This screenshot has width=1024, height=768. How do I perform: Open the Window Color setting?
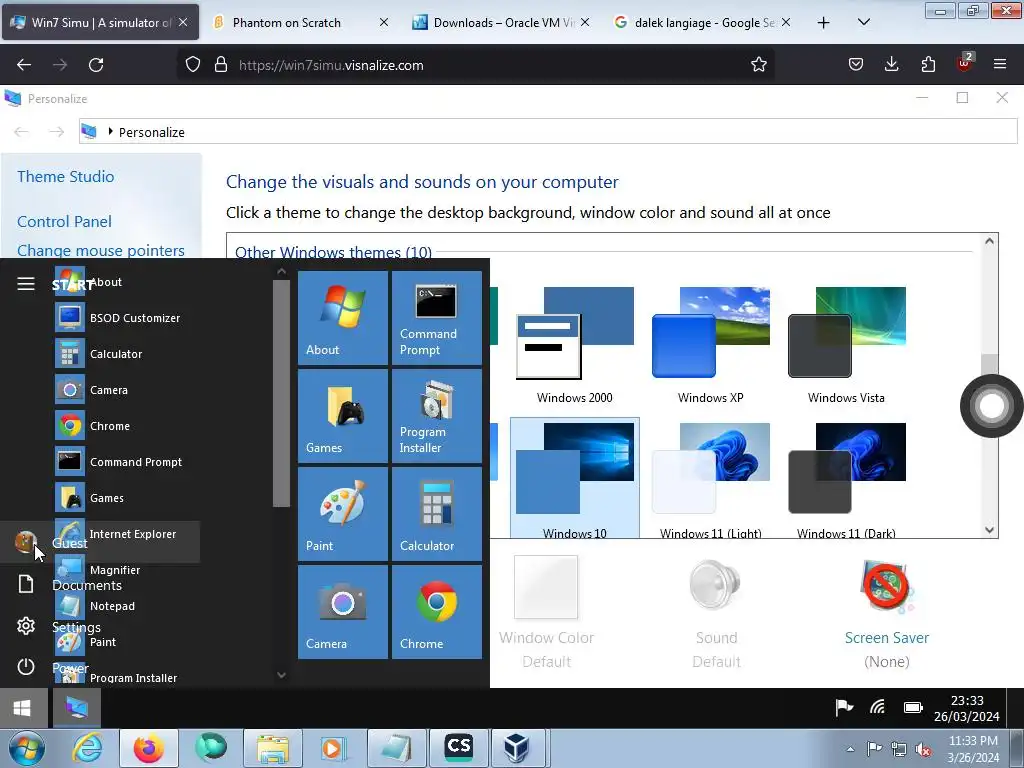(546, 613)
